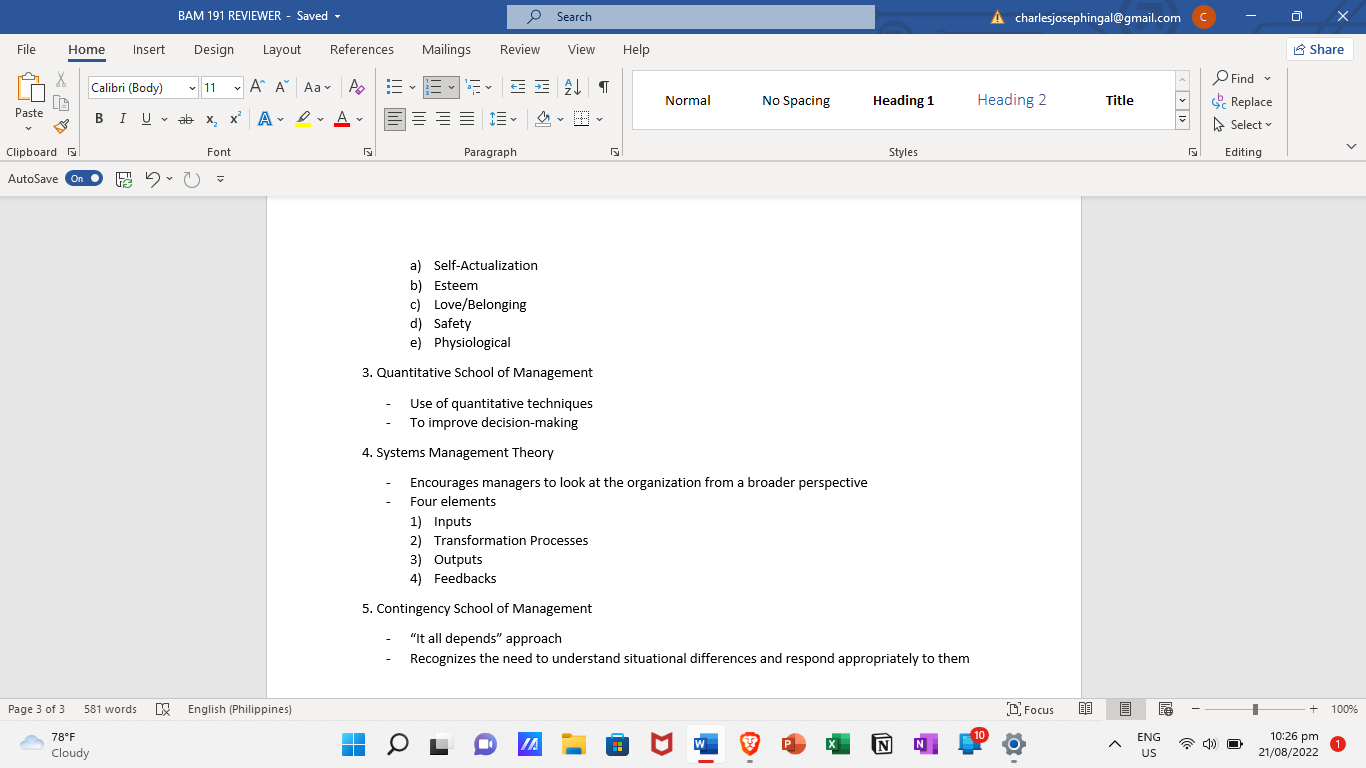Screen dimensions: 1366x768
Task: Click the Copy icon in Clipboard group
Action: pos(61,103)
